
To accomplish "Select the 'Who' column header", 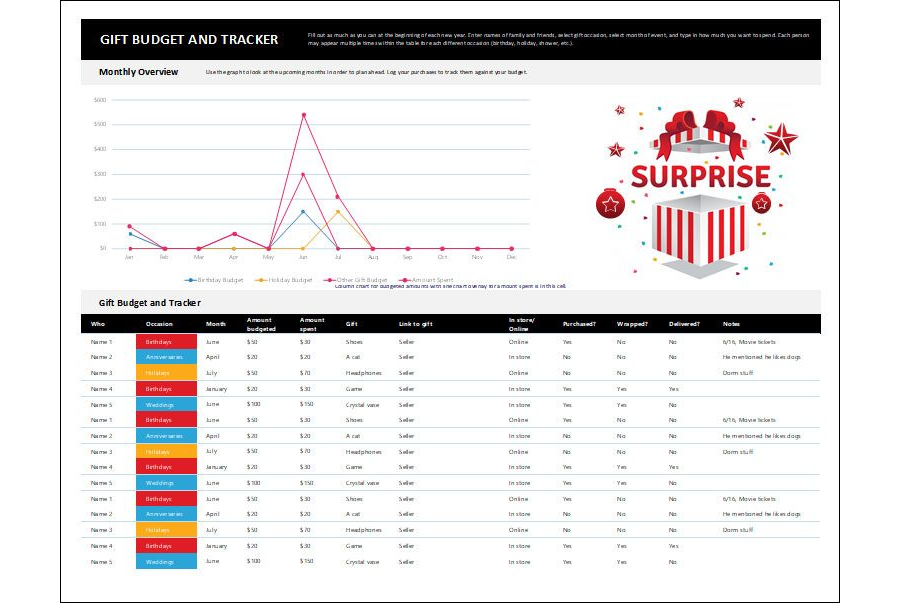I will pos(98,324).
